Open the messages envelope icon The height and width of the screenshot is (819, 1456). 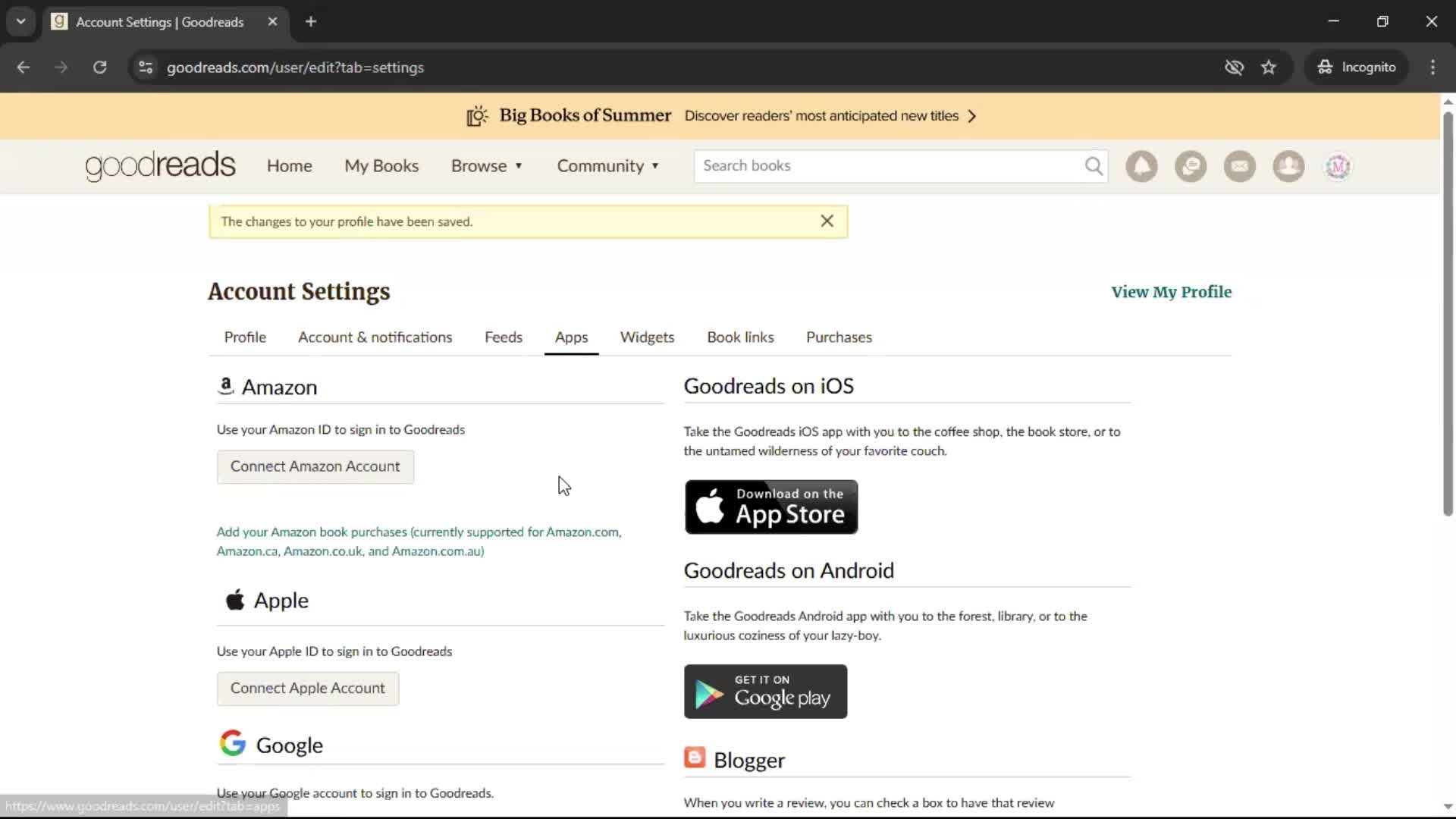(1240, 166)
